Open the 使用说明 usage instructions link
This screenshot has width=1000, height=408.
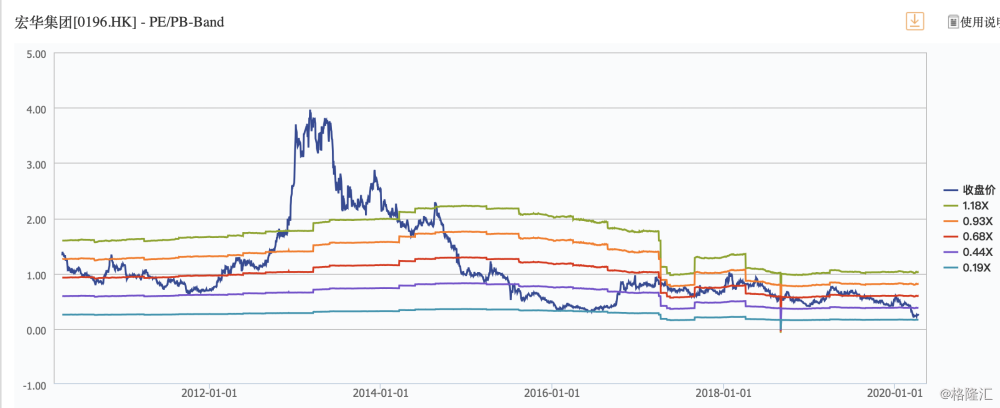click(x=980, y=22)
